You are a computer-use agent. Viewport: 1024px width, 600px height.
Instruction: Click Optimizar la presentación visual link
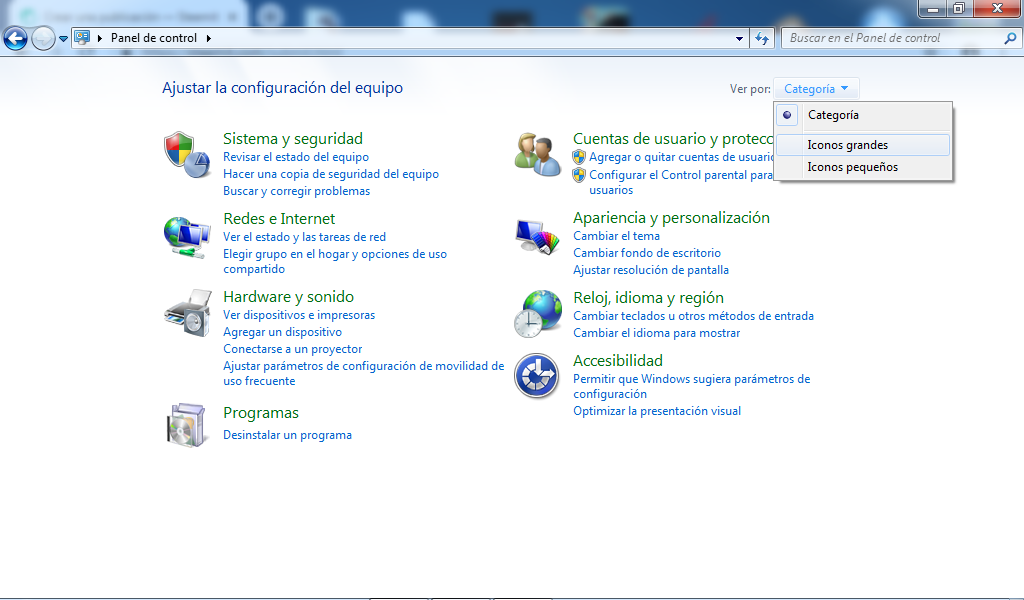(656, 411)
